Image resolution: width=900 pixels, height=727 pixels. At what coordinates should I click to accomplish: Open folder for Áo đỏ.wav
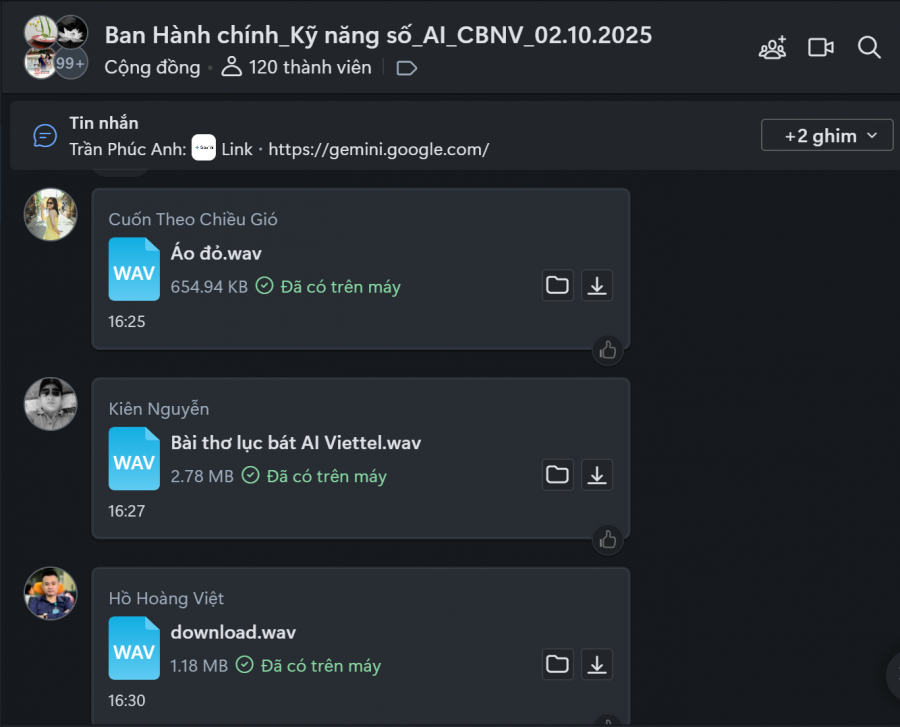[x=558, y=286]
